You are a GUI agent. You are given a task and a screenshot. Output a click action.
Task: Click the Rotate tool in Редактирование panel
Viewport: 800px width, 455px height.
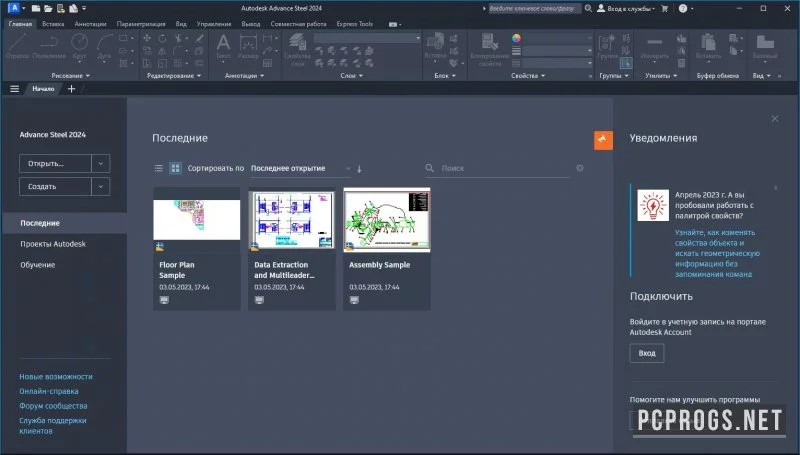point(162,38)
